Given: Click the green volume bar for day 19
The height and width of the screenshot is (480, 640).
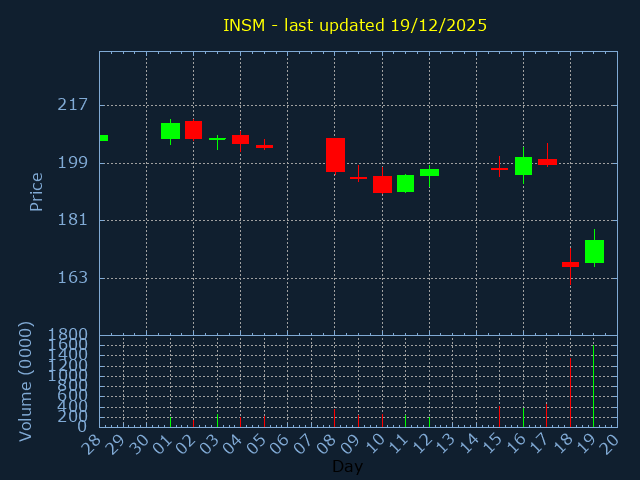Looking at the screenshot, I should (593, 386).
